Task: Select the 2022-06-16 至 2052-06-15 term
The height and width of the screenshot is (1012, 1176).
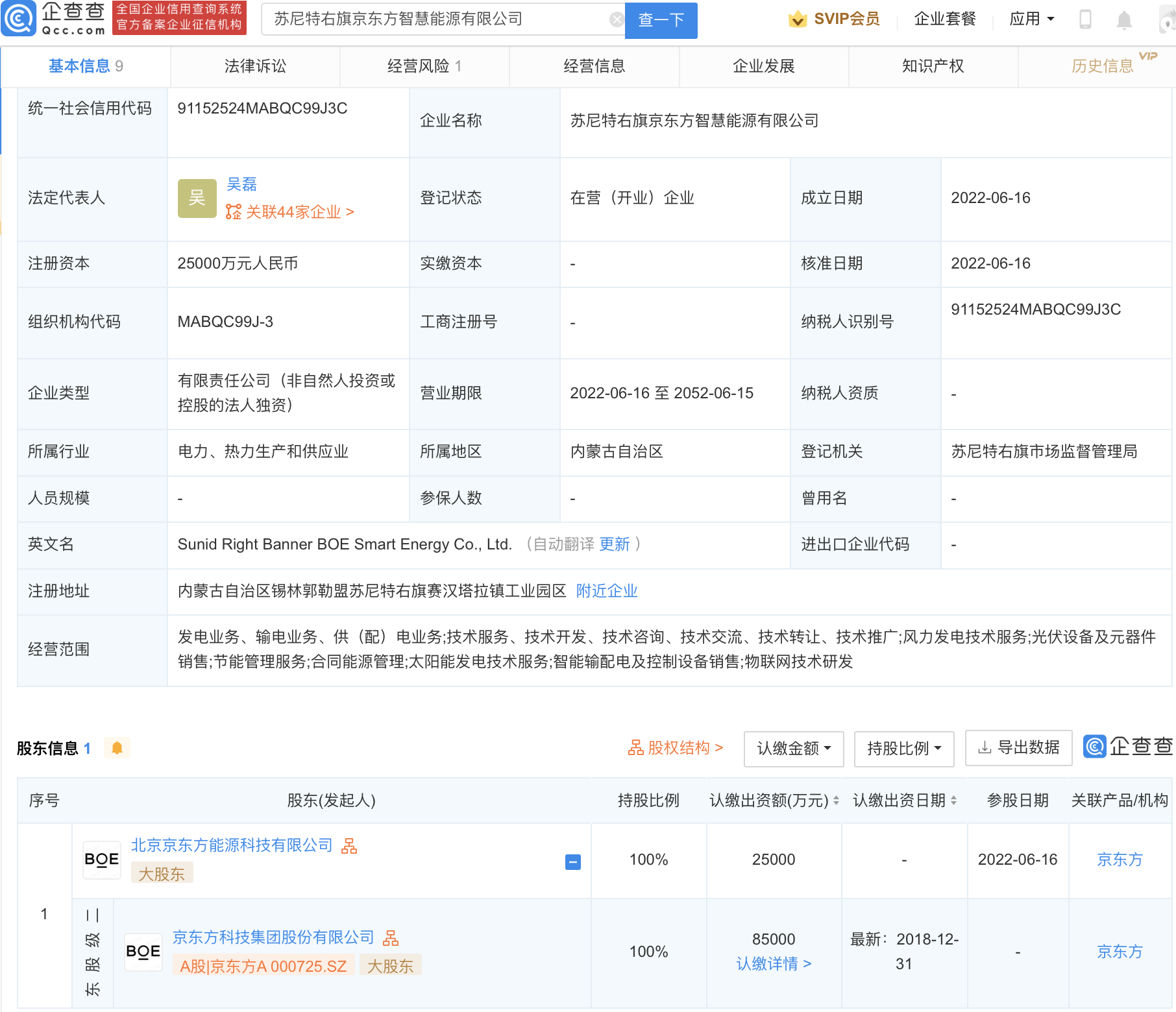Action: click(x=661, y=393)
